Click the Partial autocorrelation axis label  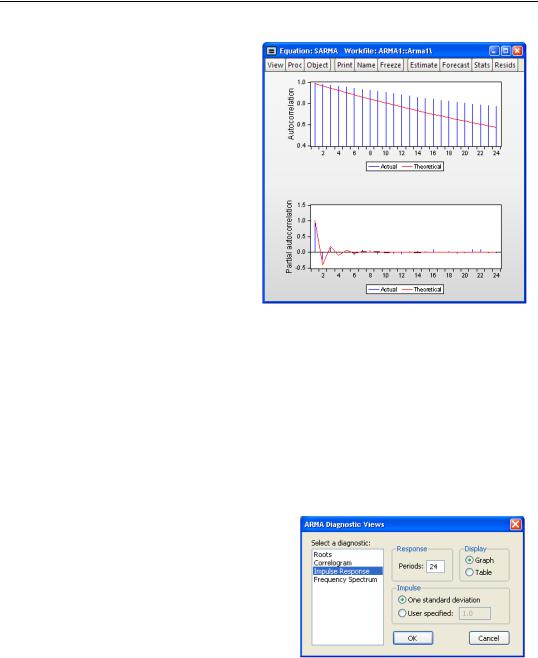289,237
